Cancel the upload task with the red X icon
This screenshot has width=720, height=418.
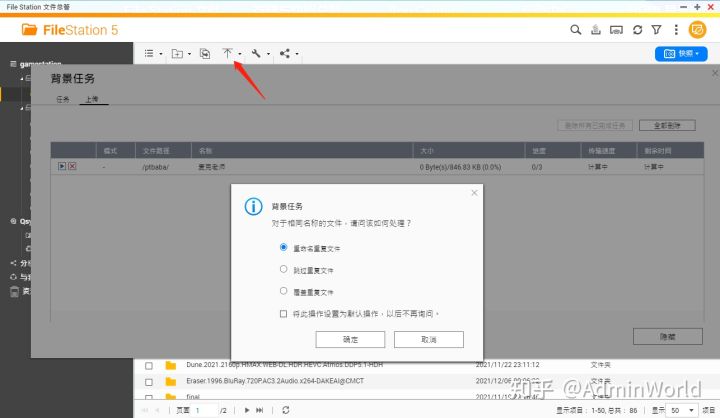[72, 166]
